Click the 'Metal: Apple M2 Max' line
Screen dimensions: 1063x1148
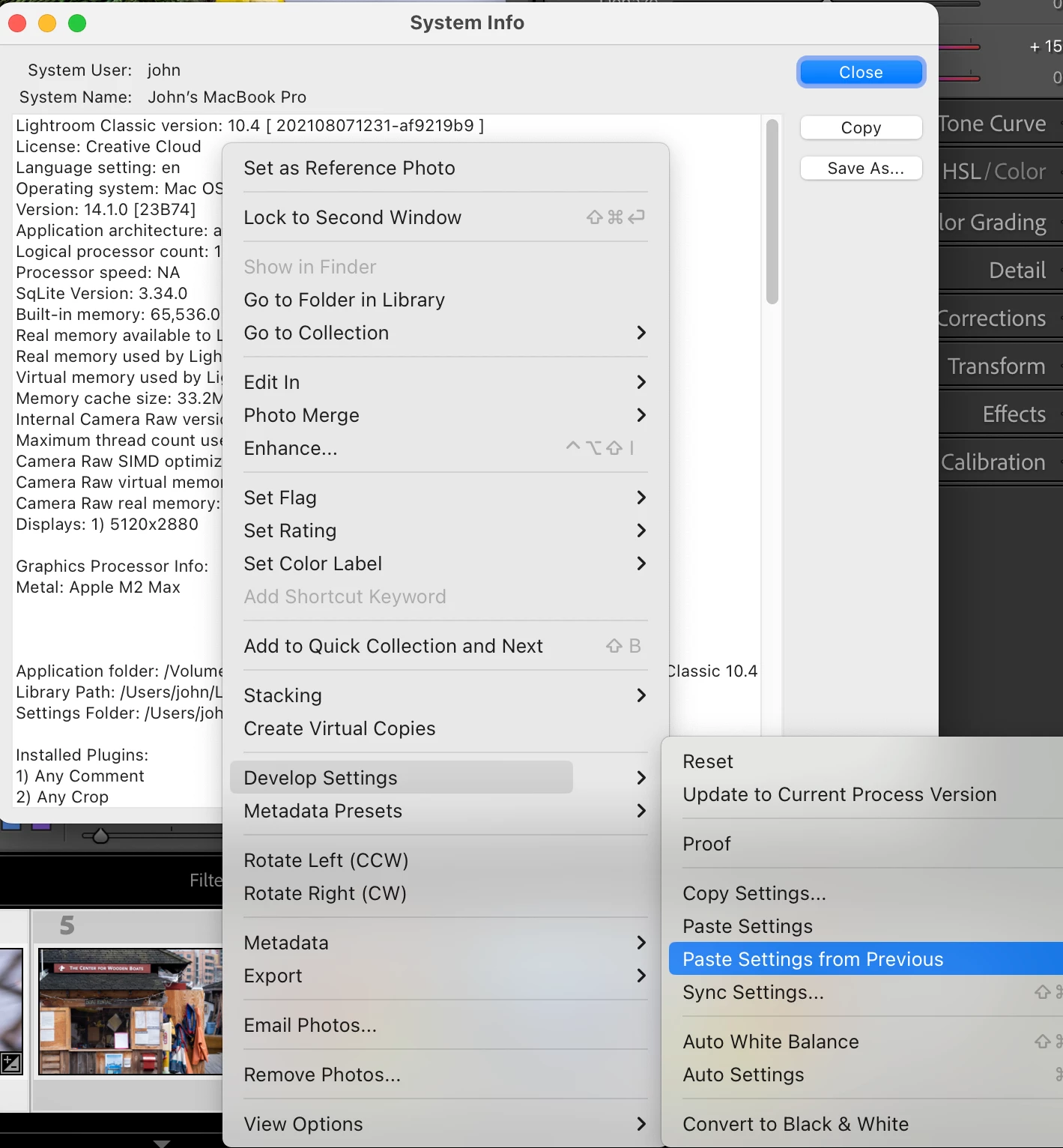[x=98, y=587]
